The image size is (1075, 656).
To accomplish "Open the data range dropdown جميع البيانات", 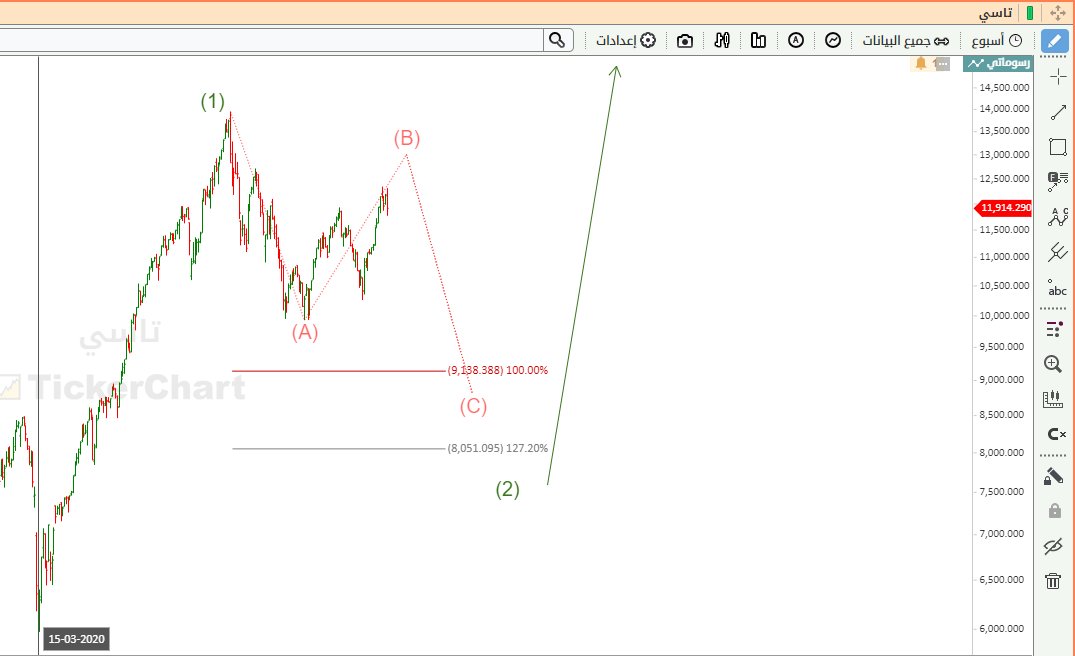I will [x=906, y=41].
